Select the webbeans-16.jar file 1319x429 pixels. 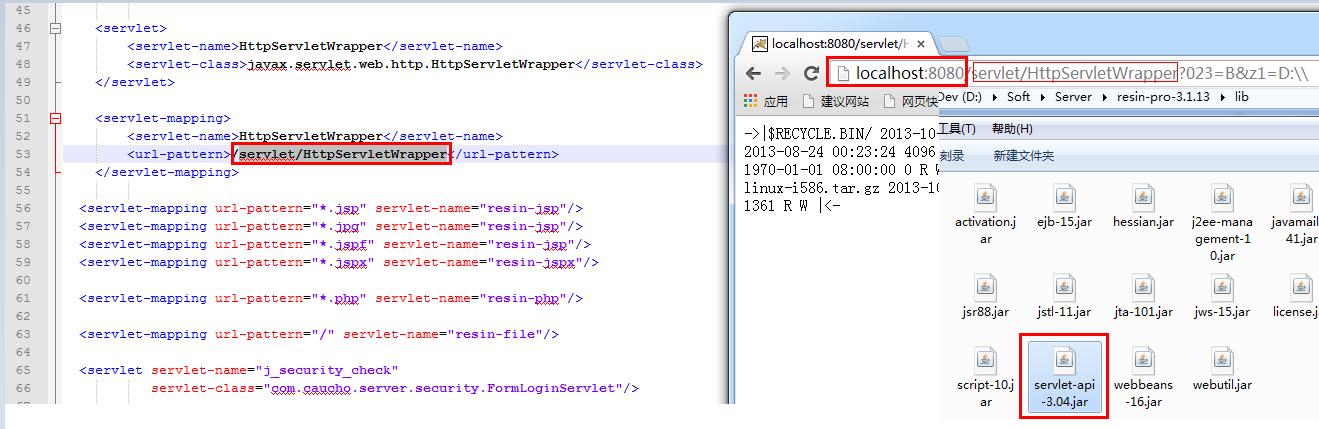pos(1143,378)
